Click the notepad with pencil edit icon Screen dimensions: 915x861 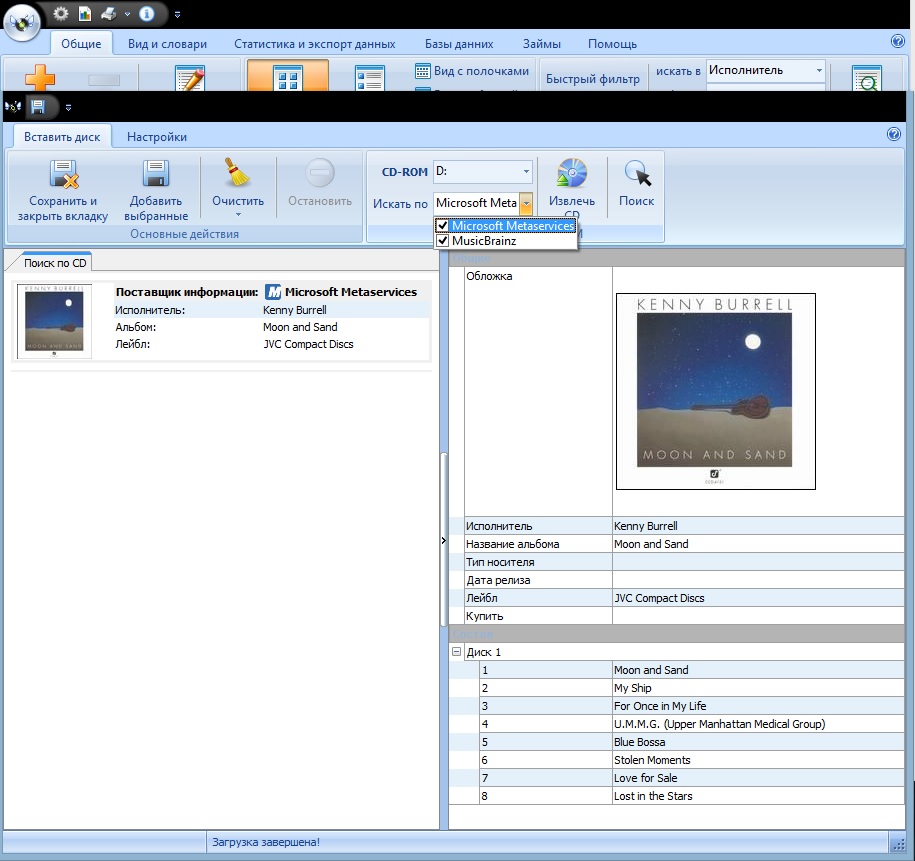(191, 78)
